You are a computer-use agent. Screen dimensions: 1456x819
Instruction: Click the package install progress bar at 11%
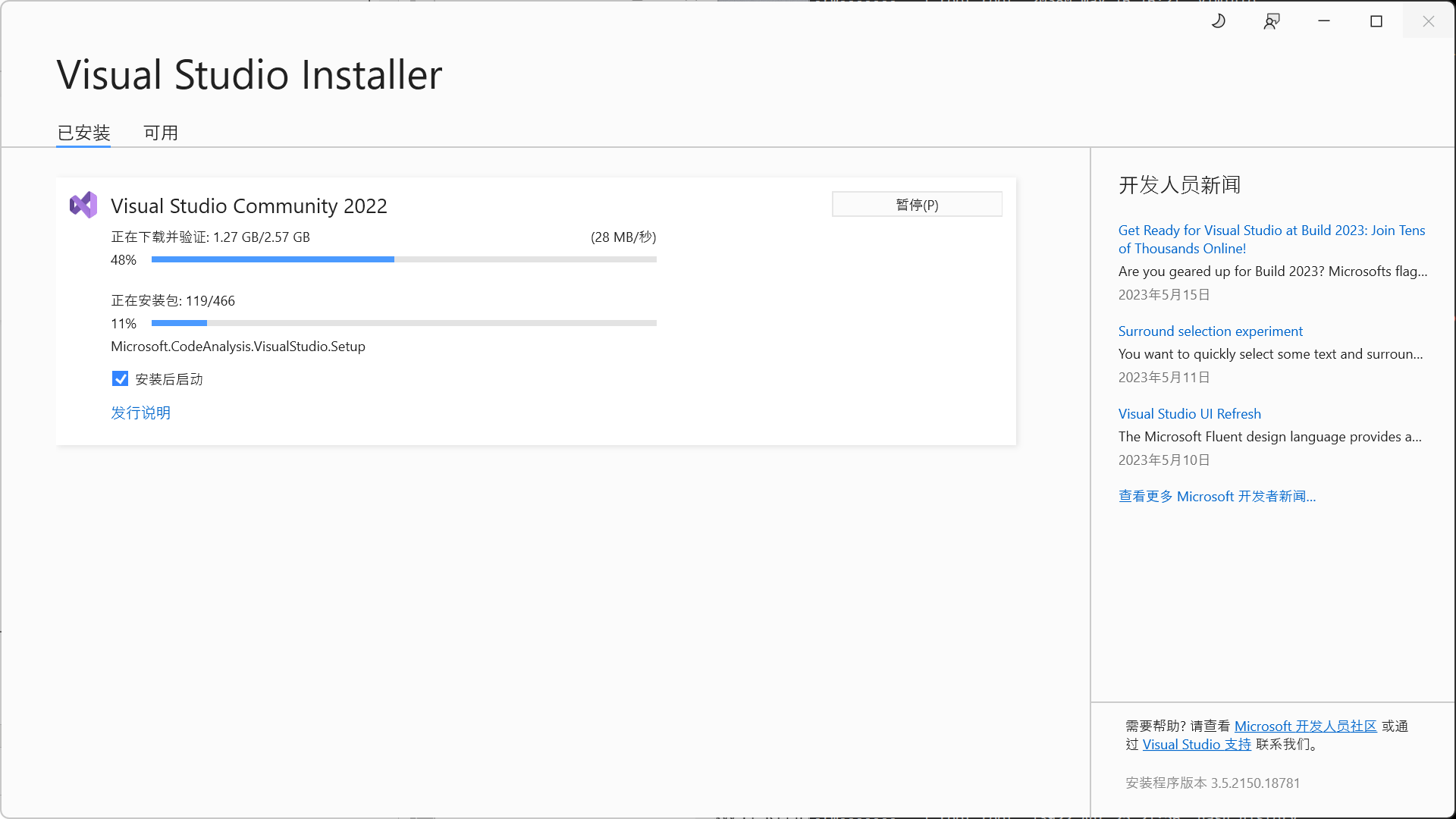point(403,323)
